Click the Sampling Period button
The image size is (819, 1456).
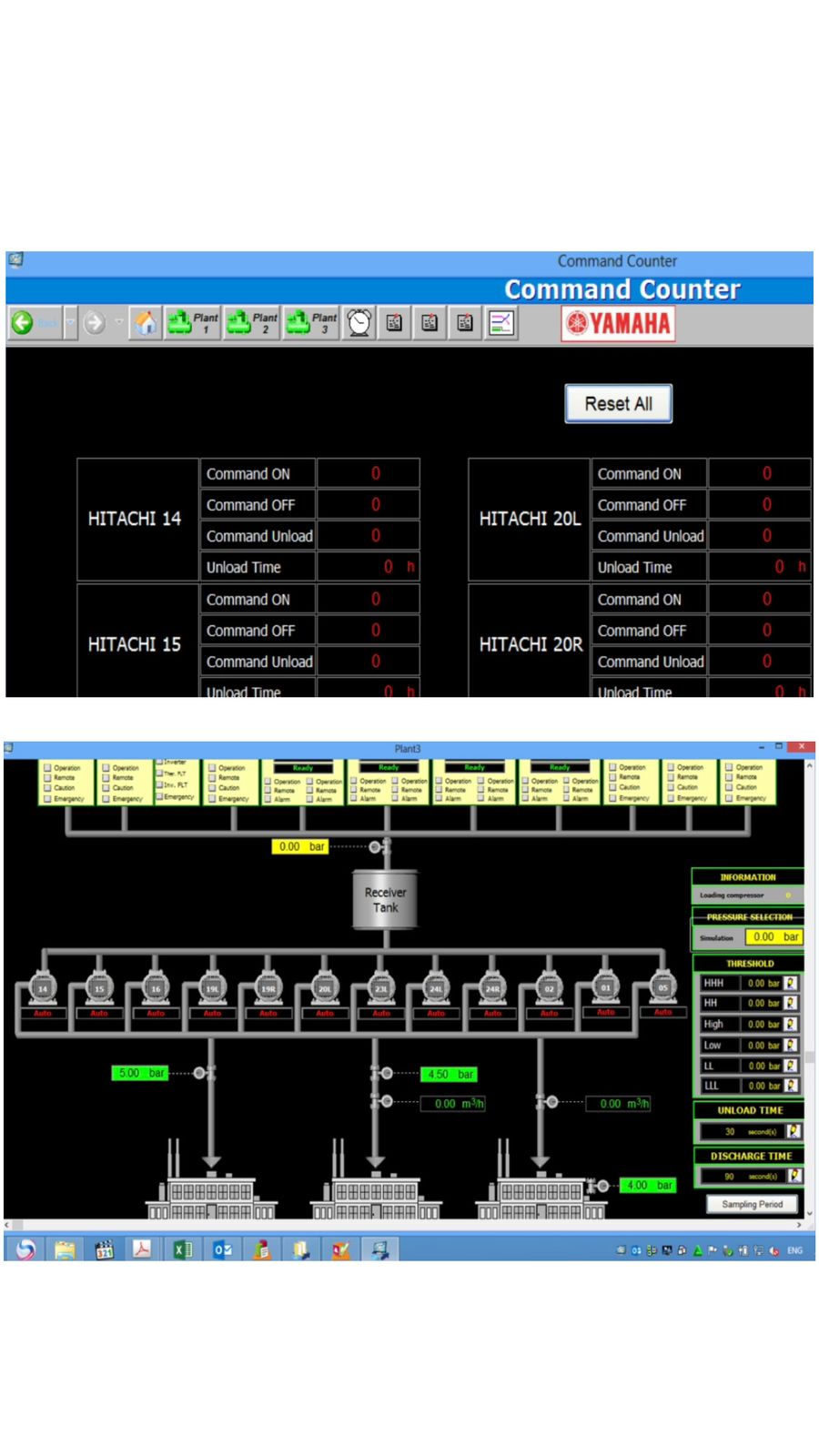coord(752,1204)
